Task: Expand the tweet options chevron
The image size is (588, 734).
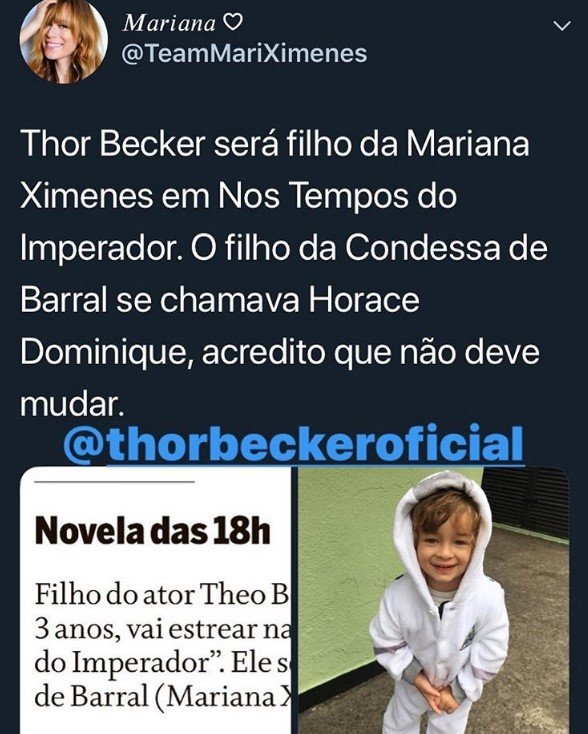Action: 562,26
